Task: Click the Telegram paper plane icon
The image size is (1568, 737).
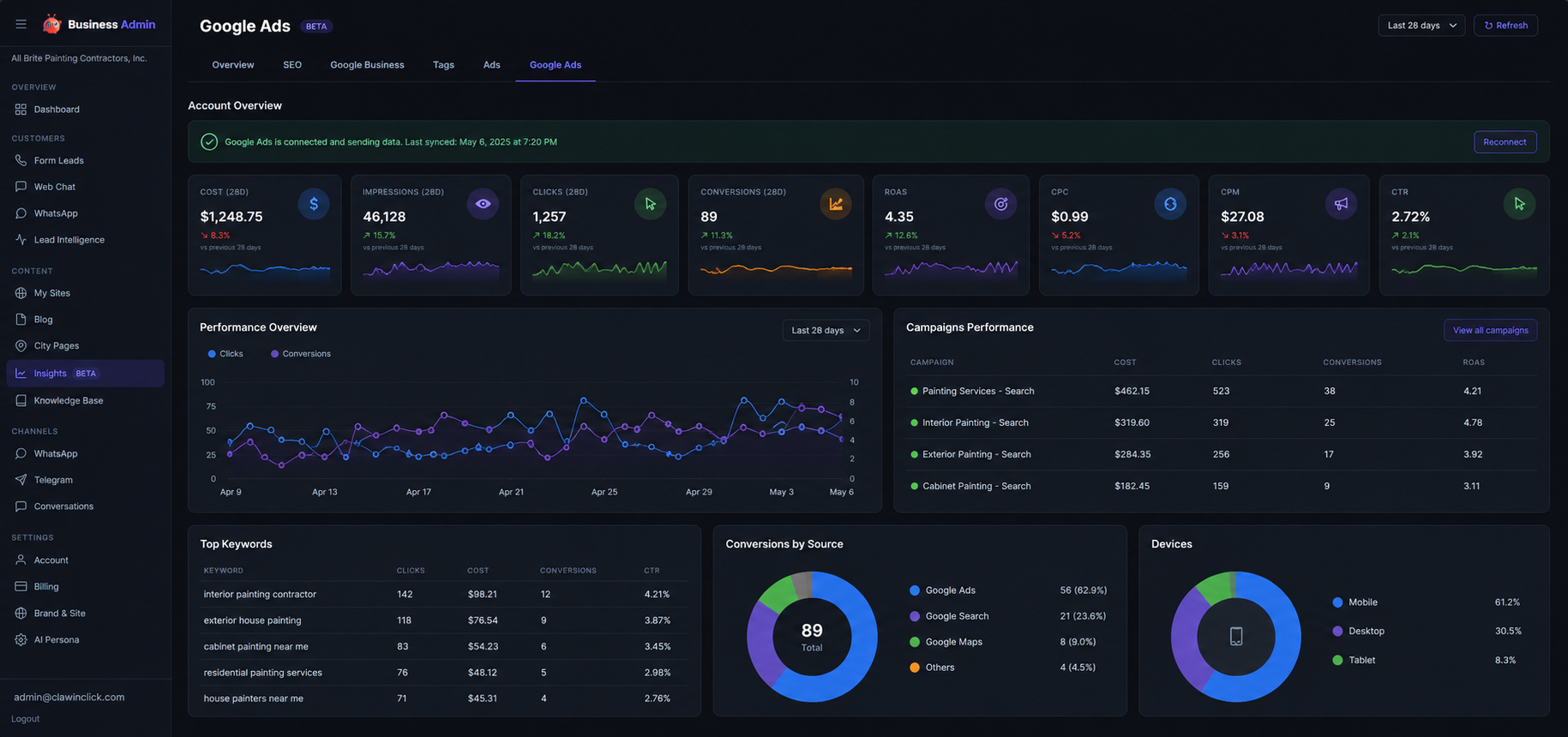Action: (21, 480)
